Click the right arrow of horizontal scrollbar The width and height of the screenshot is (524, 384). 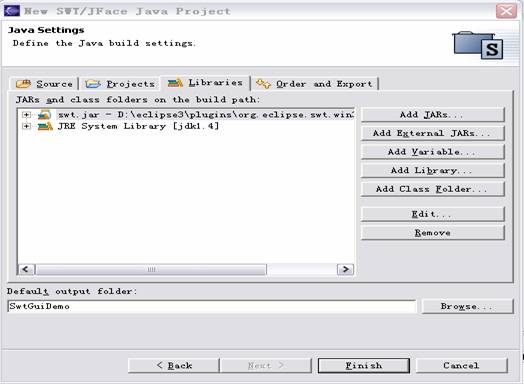[345, 269]
